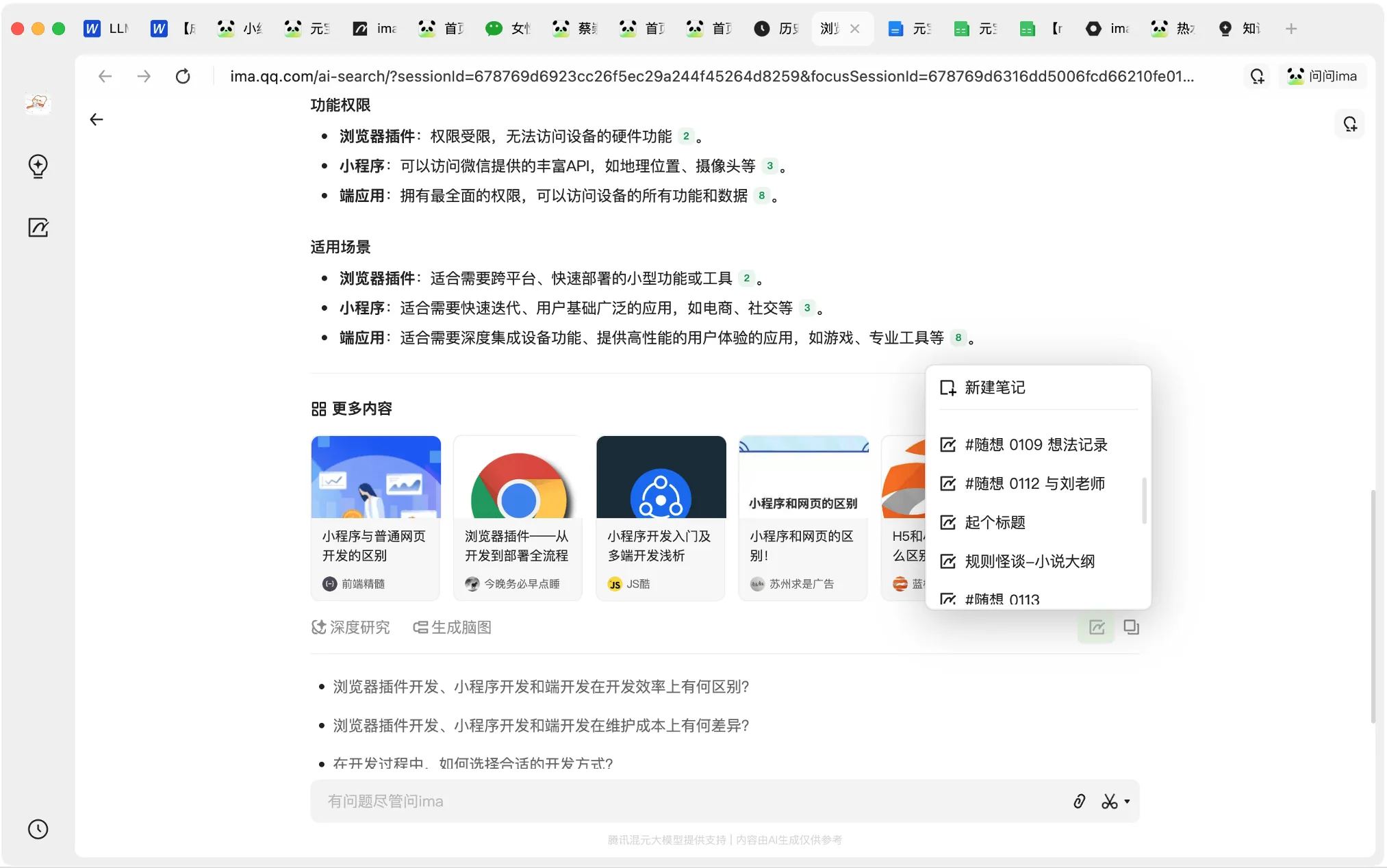Click new chat icon at top right

coord(1349,124)
